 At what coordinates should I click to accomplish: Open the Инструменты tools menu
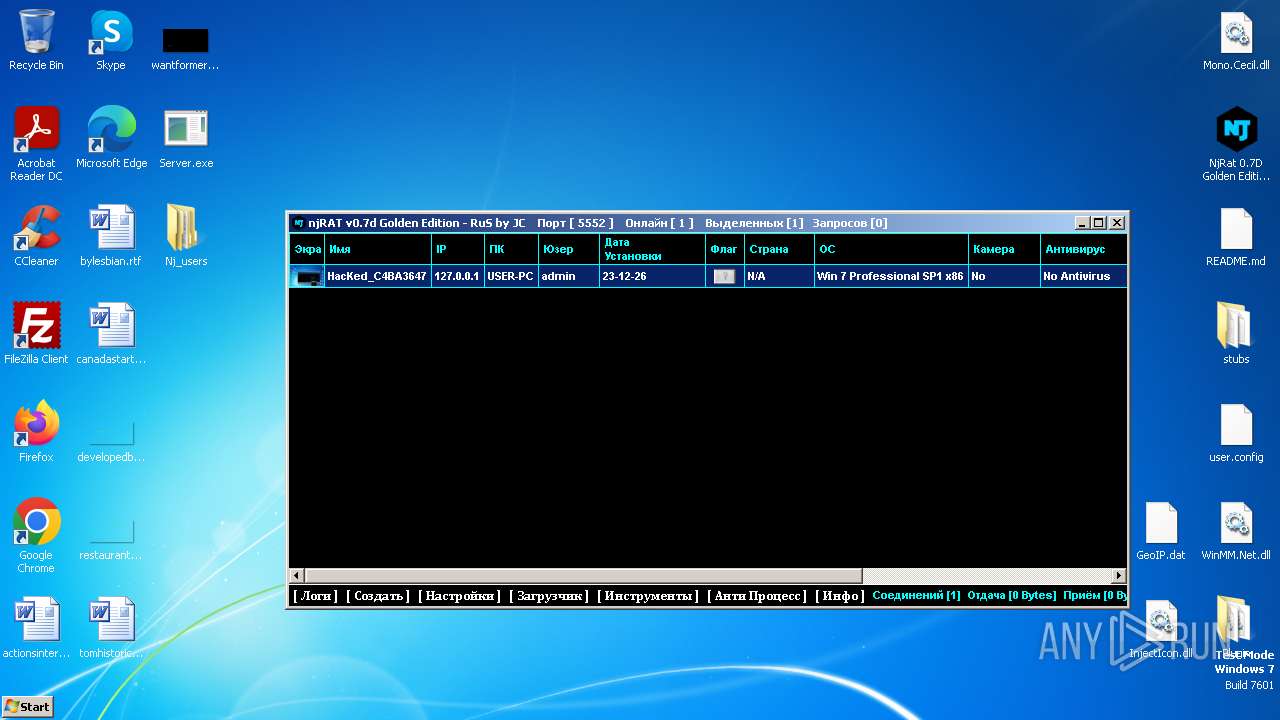(648, 596)
